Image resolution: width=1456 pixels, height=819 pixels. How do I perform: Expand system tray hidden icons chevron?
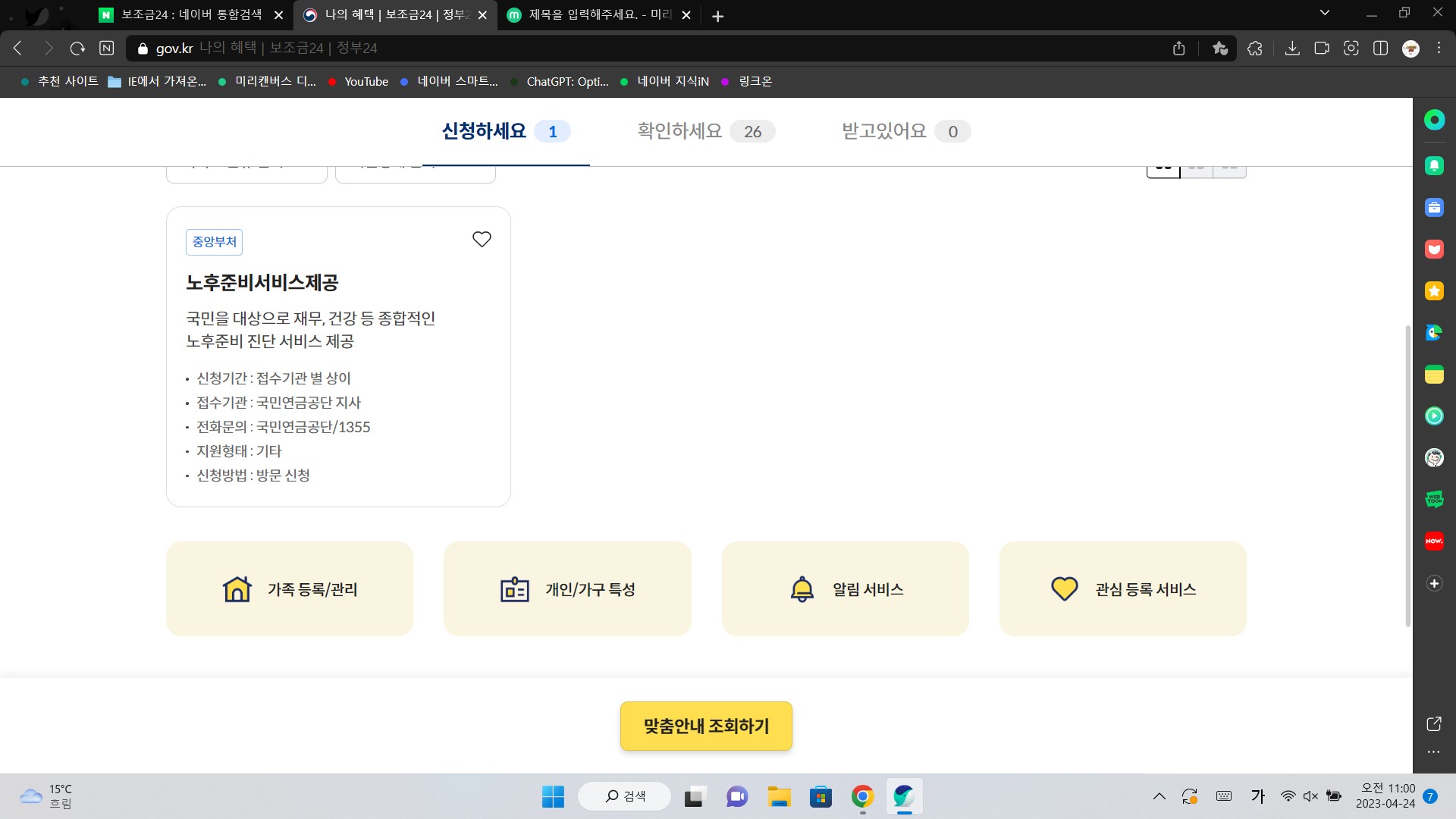[1159, 796]
